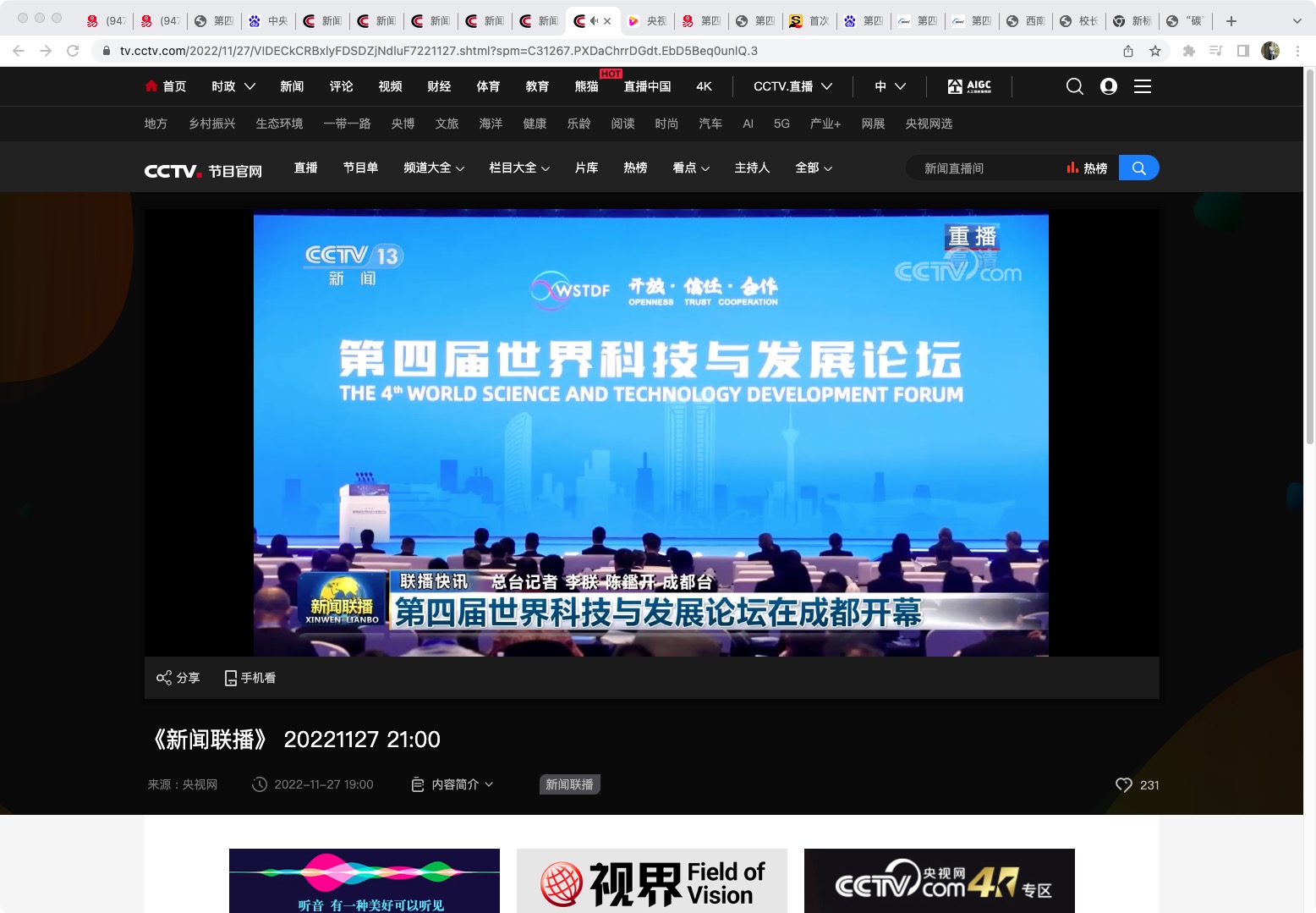
Task: Click the share icon below the video
Action: coord(164,678)
